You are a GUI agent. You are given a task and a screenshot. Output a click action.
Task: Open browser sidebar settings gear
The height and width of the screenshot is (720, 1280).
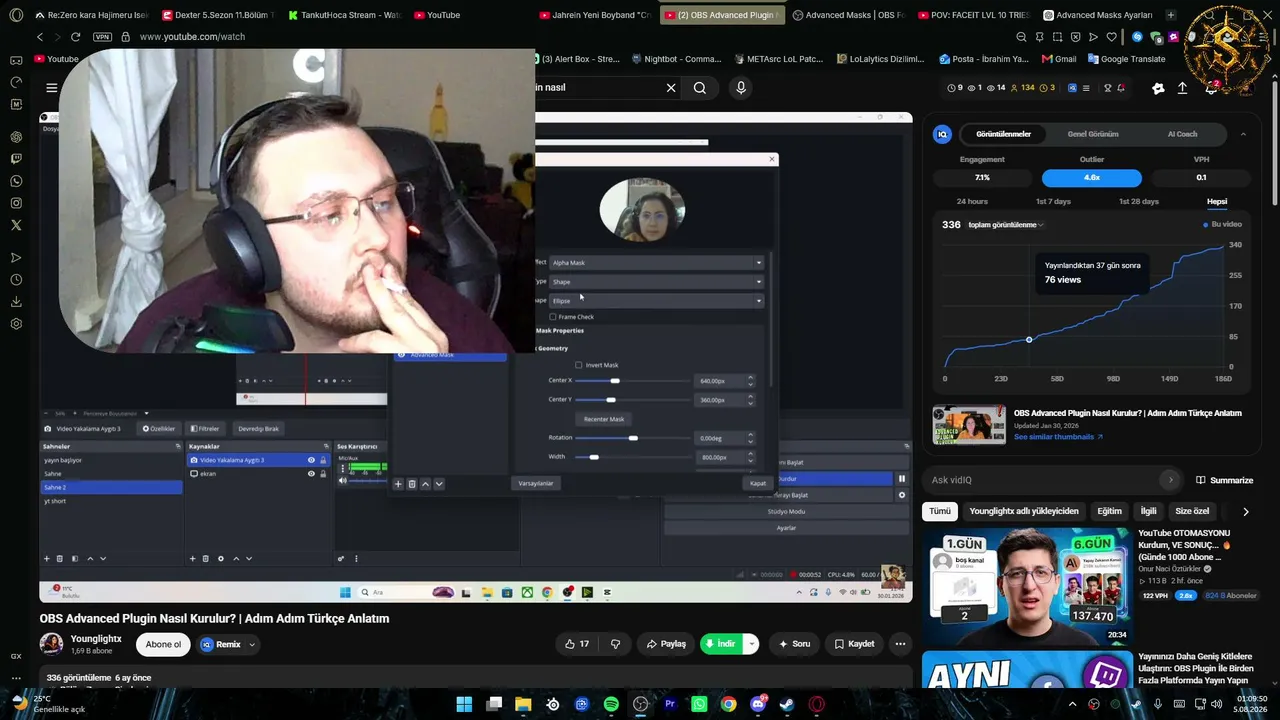[x=16, y=324]
